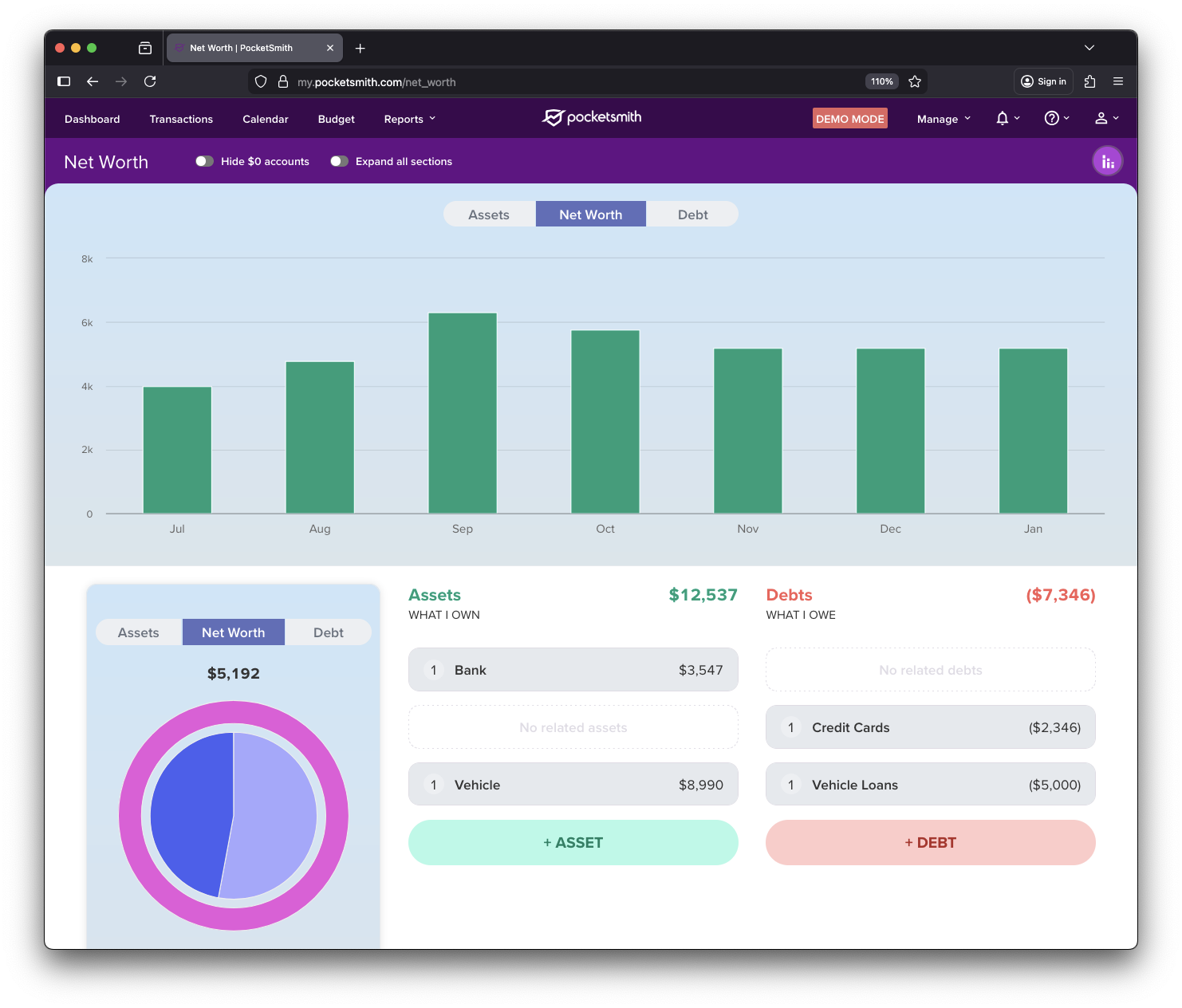Click the purple chart icon button
Image resolution: width=1182 pixels, height=1008 pixels.
click(x=1107, y=162)
